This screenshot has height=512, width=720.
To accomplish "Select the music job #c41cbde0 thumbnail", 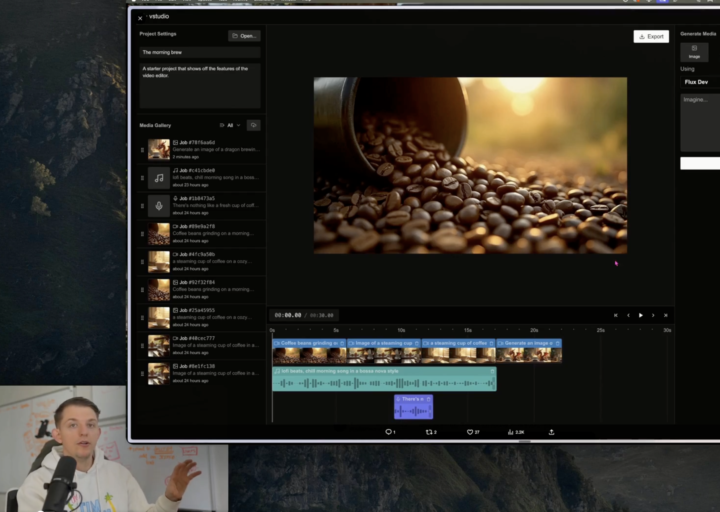I will pos(159,179).
